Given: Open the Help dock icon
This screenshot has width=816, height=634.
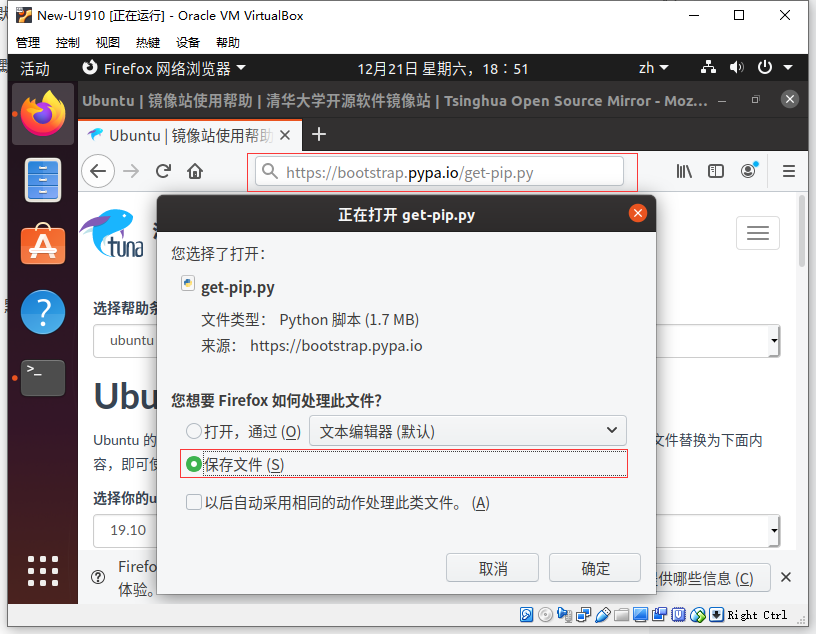Looking at the screenshot, I should (x=43, y=312).
